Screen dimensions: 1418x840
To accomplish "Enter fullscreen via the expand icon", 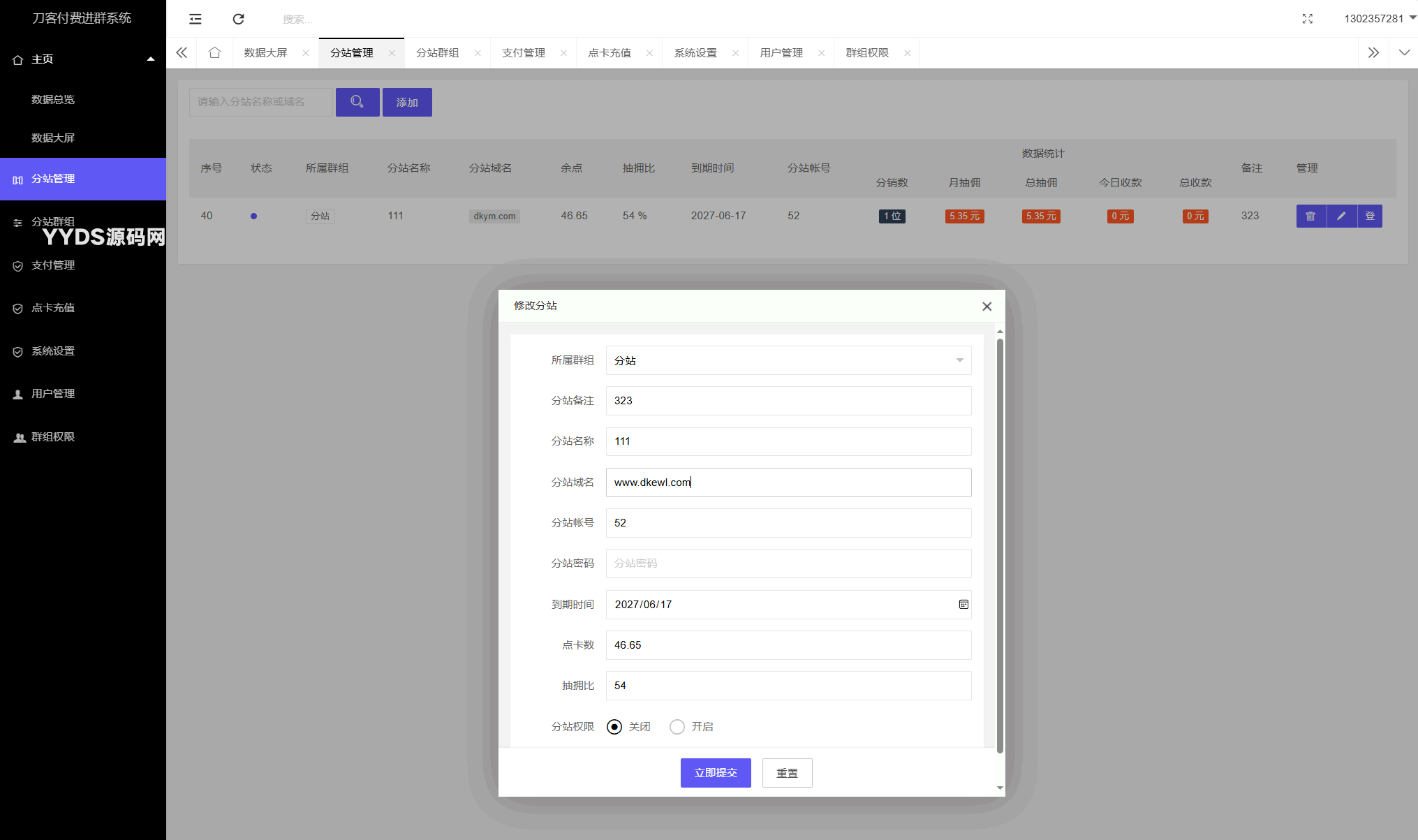I will pos(1307,19).
